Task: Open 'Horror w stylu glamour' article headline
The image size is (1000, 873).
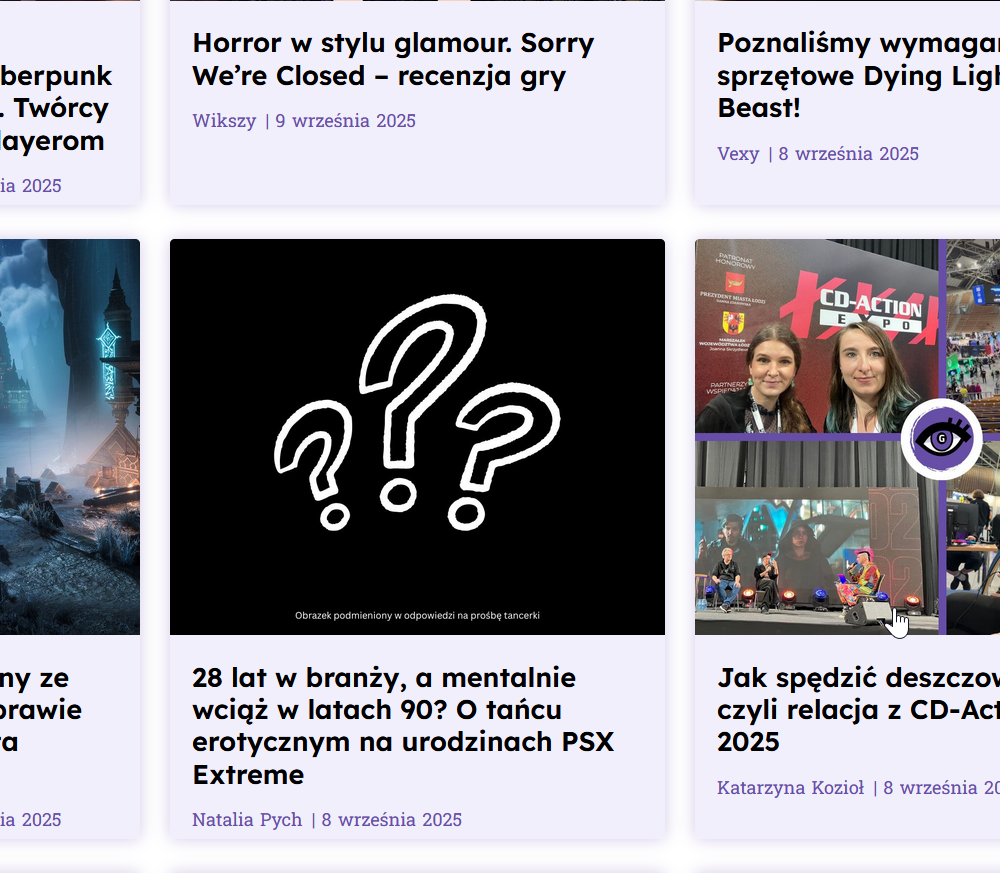Action: (393, 59)
